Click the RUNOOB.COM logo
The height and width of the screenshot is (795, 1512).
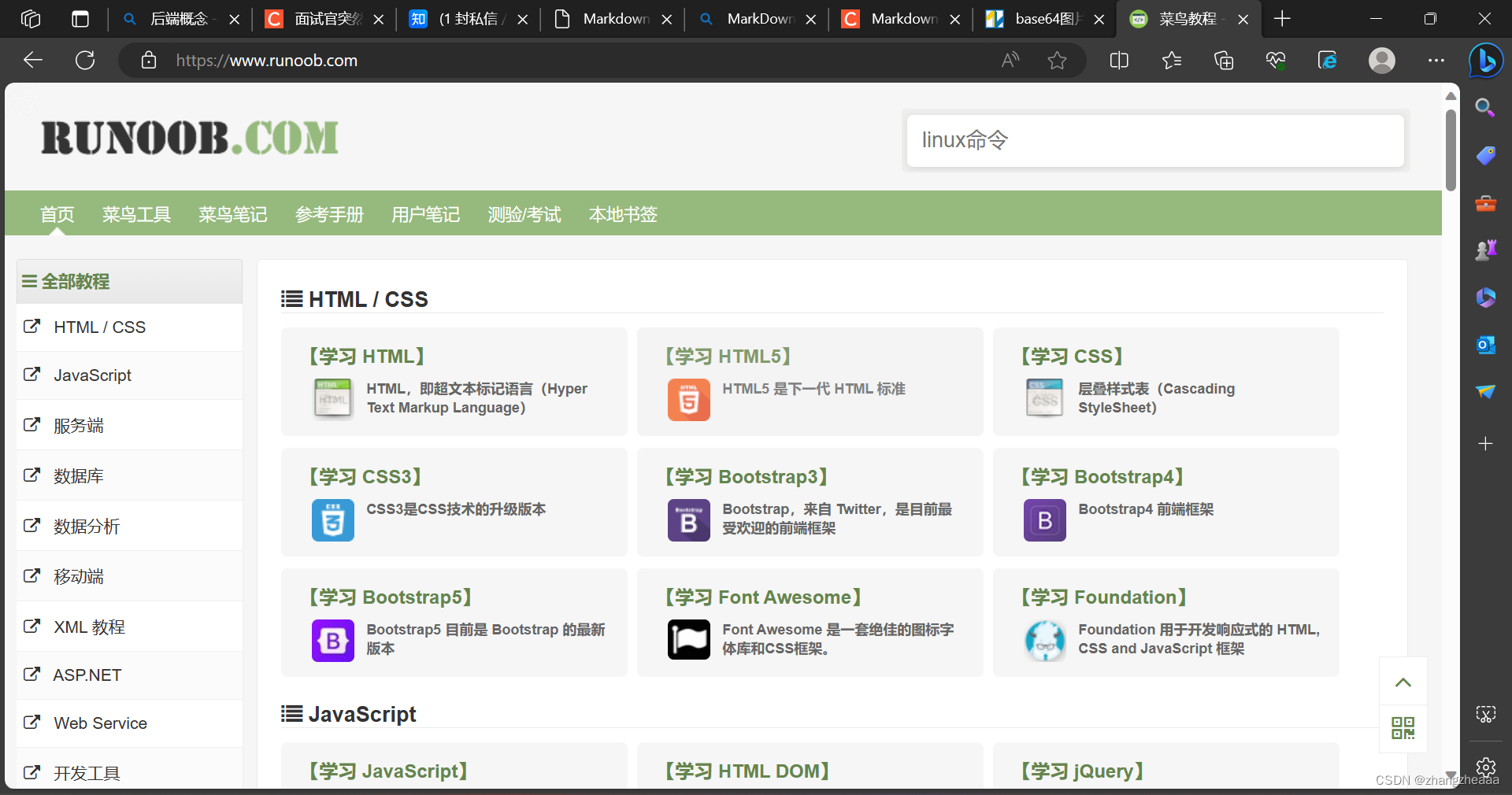point(190,138)
